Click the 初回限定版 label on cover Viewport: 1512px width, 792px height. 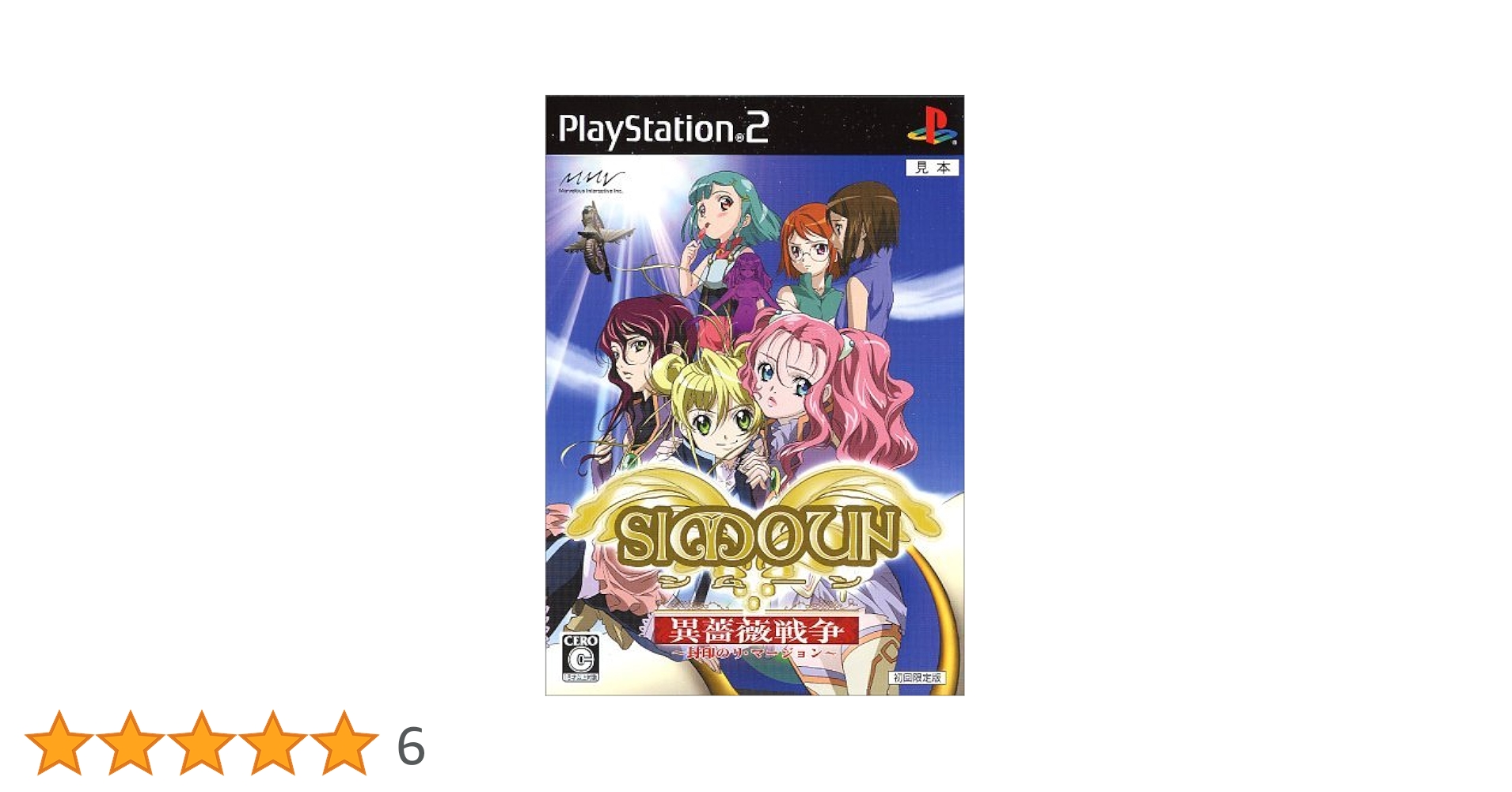pyautogui.click(x=917, y=677)
